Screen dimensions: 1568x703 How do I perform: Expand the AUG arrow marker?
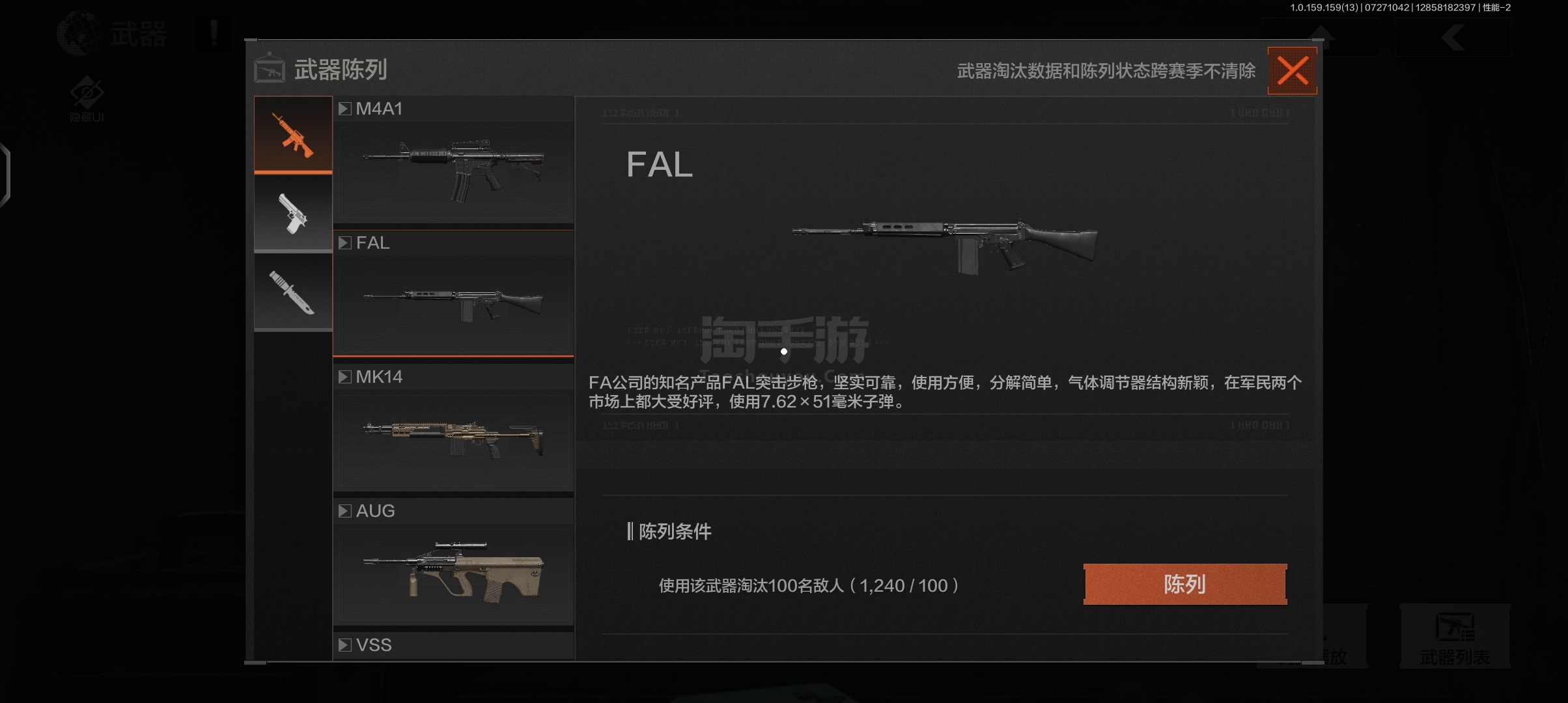pos(344,511)
